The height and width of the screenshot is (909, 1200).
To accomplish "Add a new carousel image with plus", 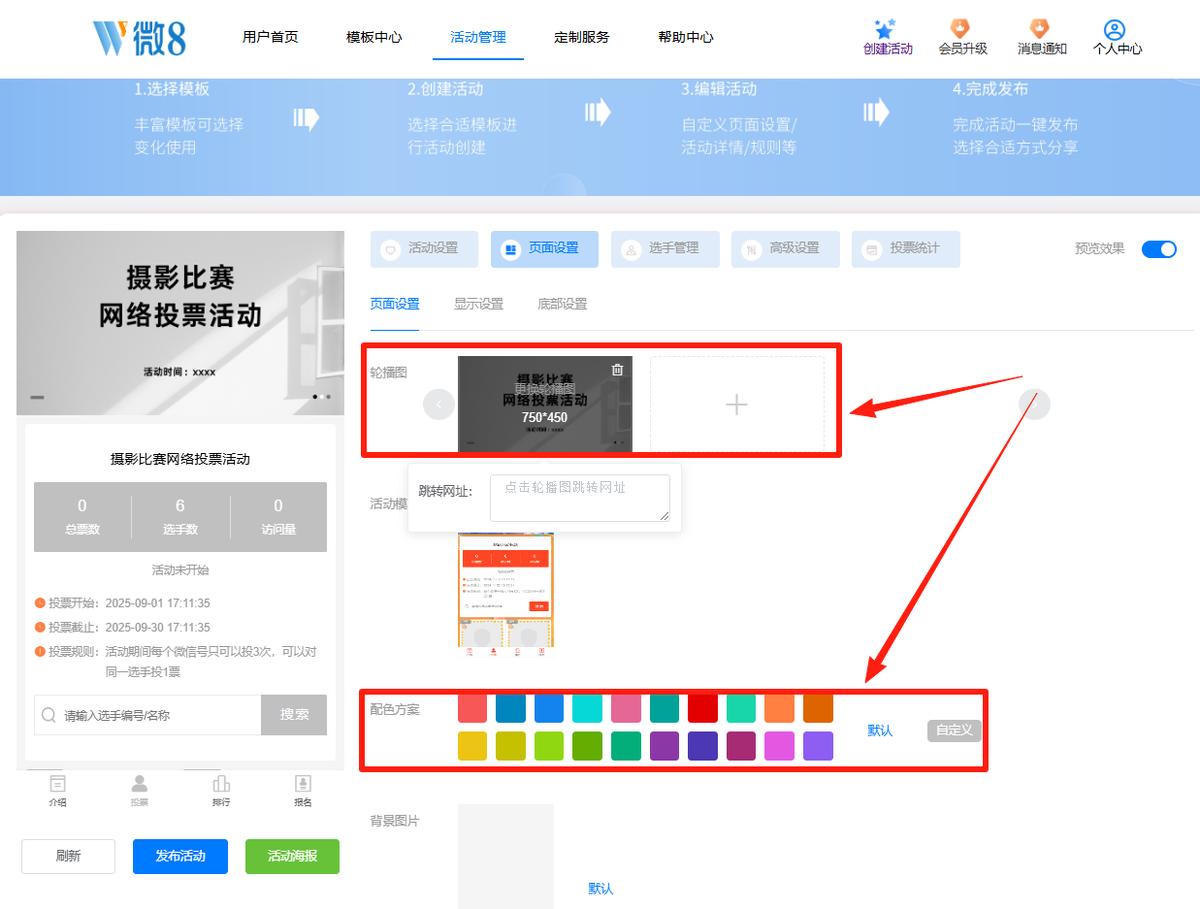I will [x=737, y=404].
